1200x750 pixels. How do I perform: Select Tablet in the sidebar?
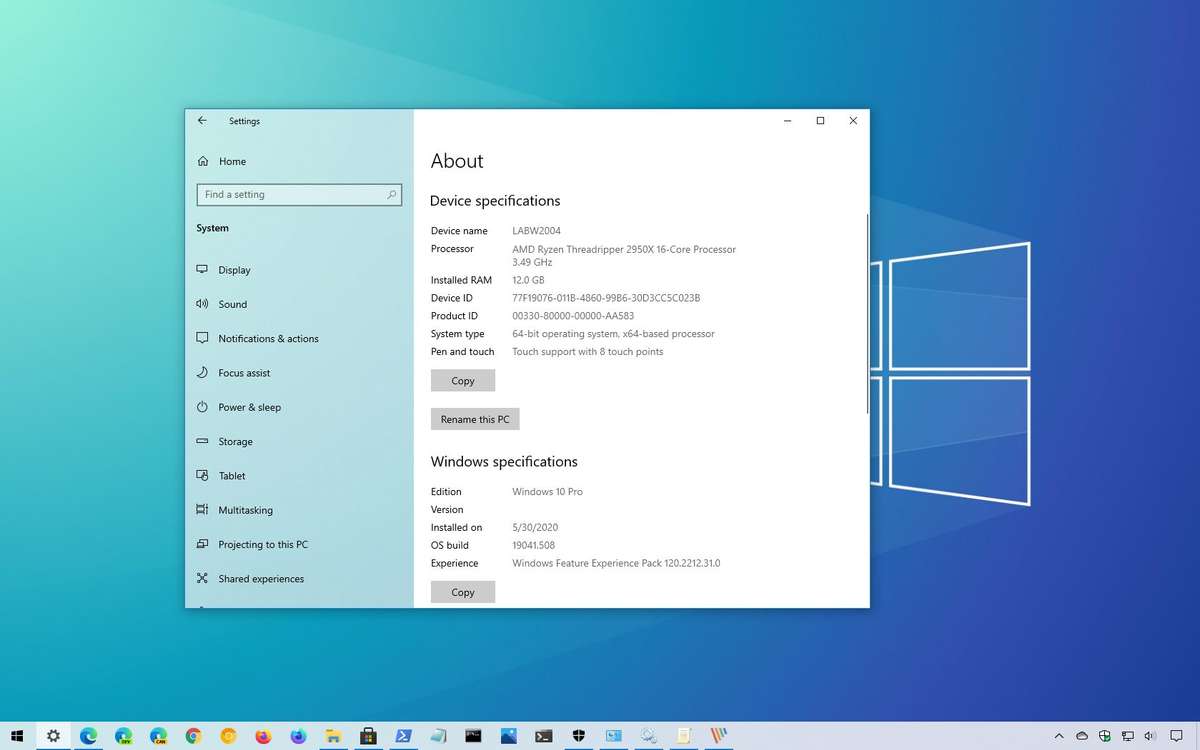[232, 475]
